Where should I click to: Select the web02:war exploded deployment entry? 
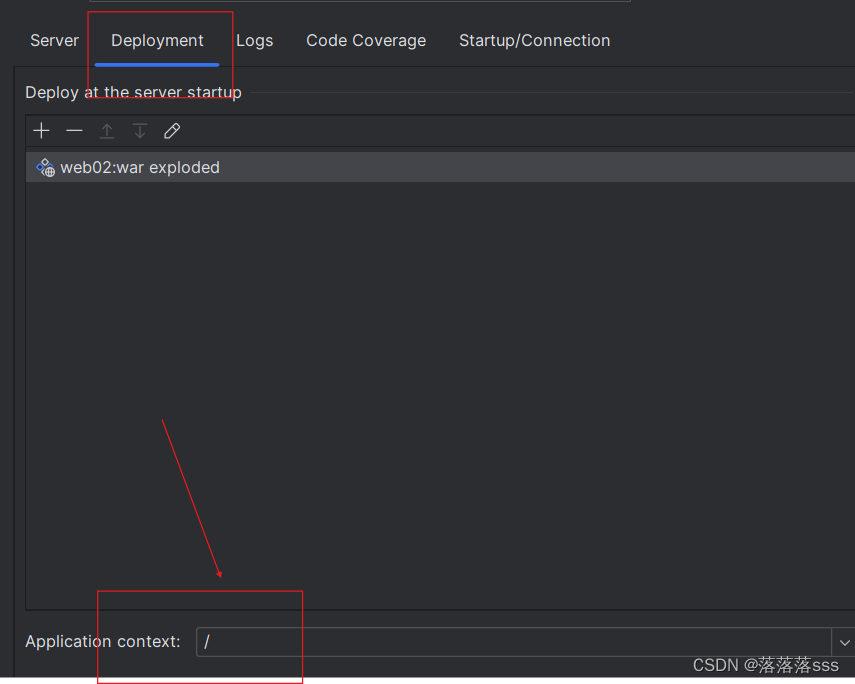point(140,167)
